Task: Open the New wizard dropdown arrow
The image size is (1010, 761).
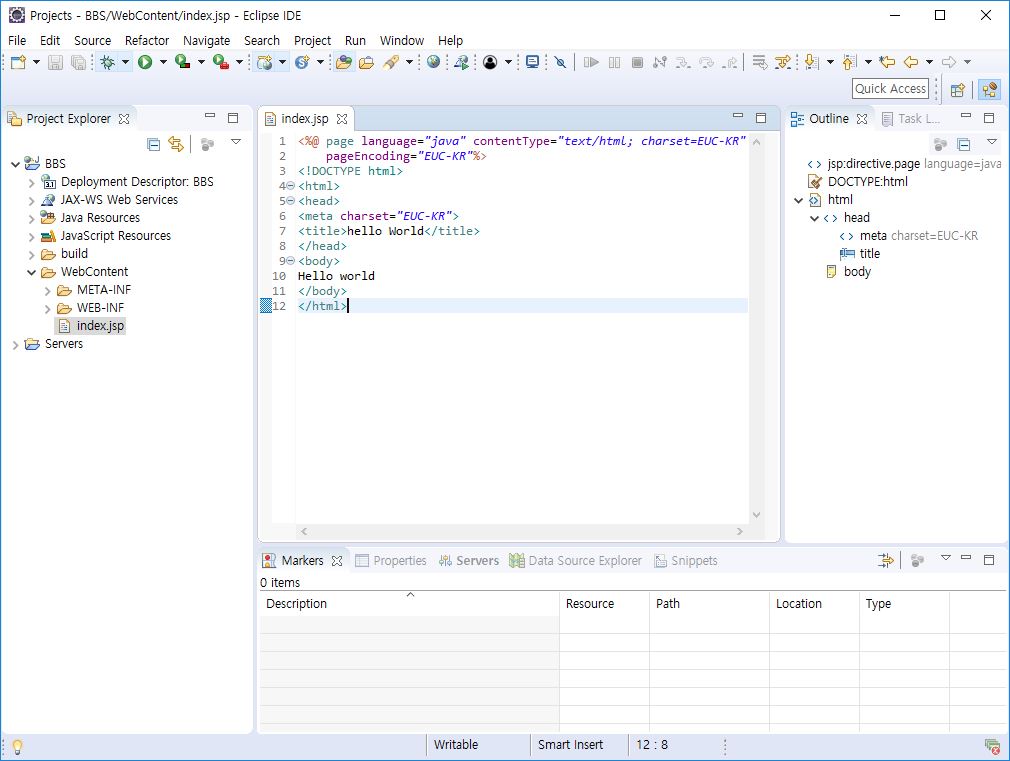Action: (36, 62)
